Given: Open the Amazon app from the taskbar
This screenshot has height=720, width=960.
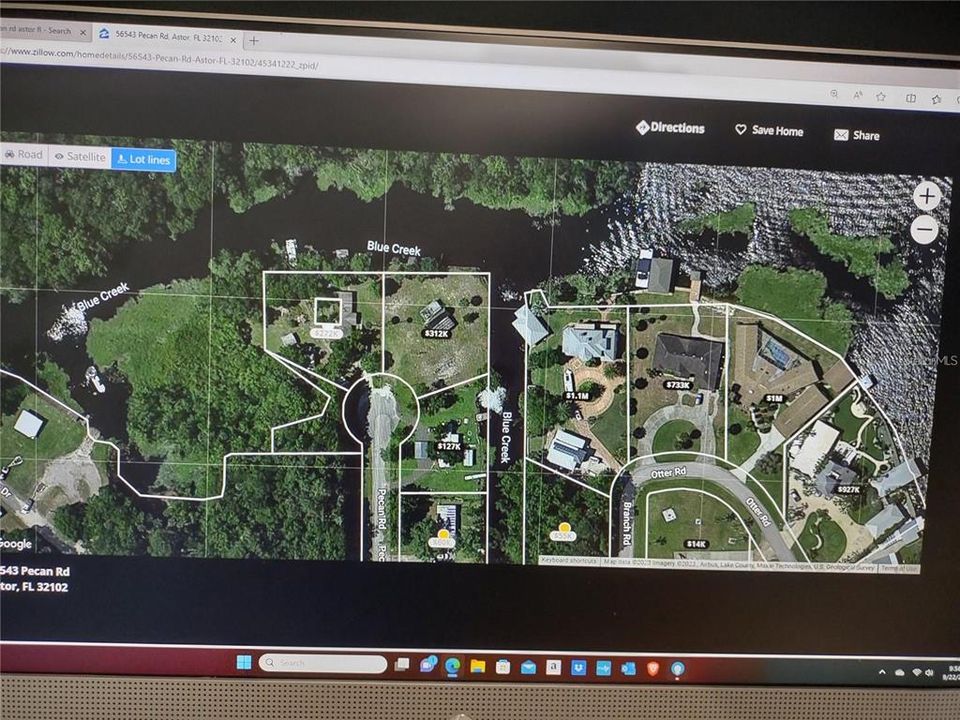Looking at the screenshot, I should (x=553, y=665).
